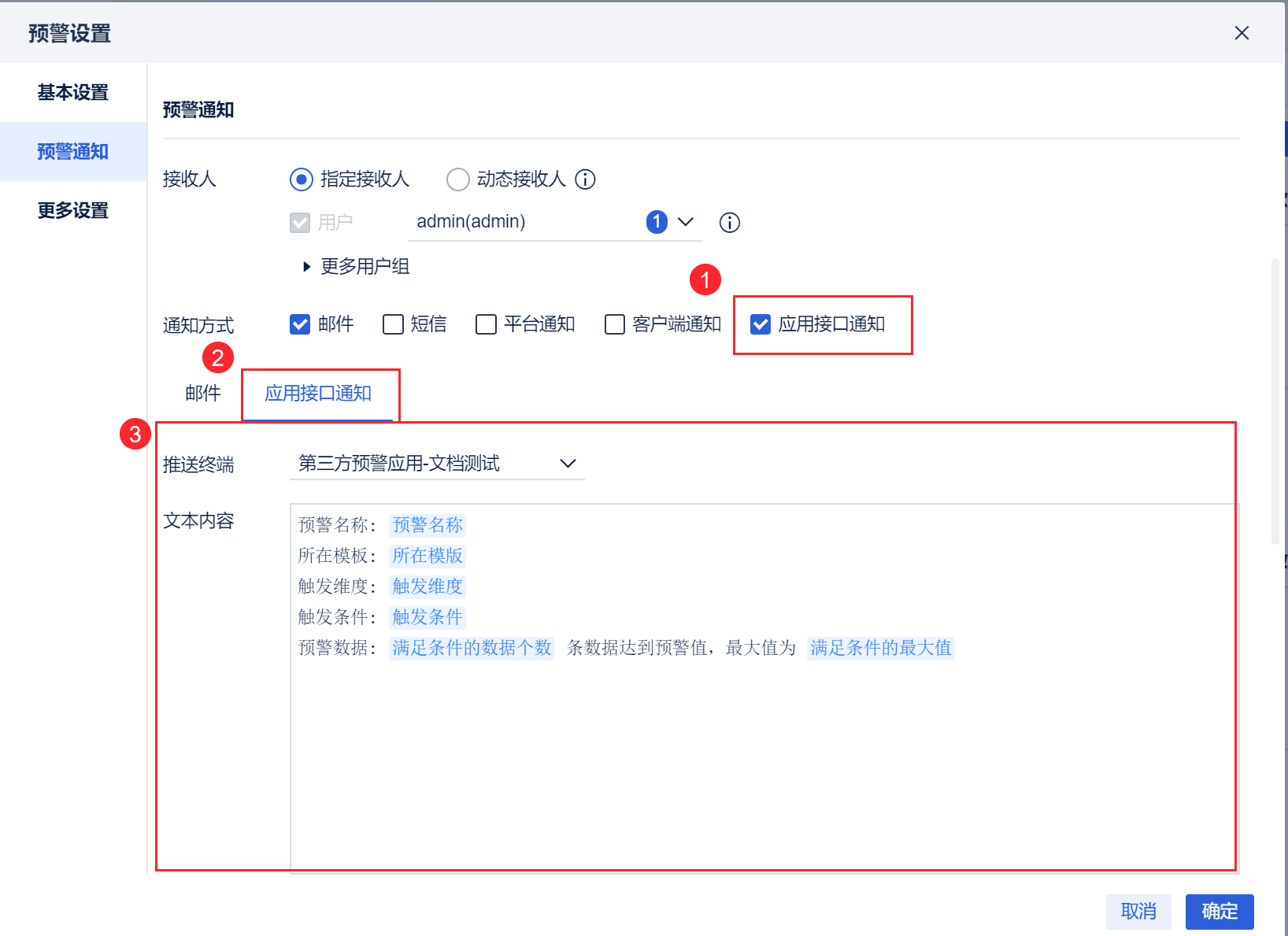1288x936 pixels.
Task: Toggle the 用户 checkbox
Action: (x=300, y=223)
